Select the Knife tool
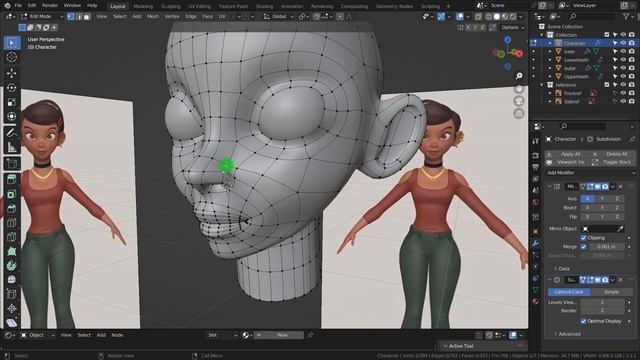Viewport: 640px width, 360px height. tap(12, 237)
